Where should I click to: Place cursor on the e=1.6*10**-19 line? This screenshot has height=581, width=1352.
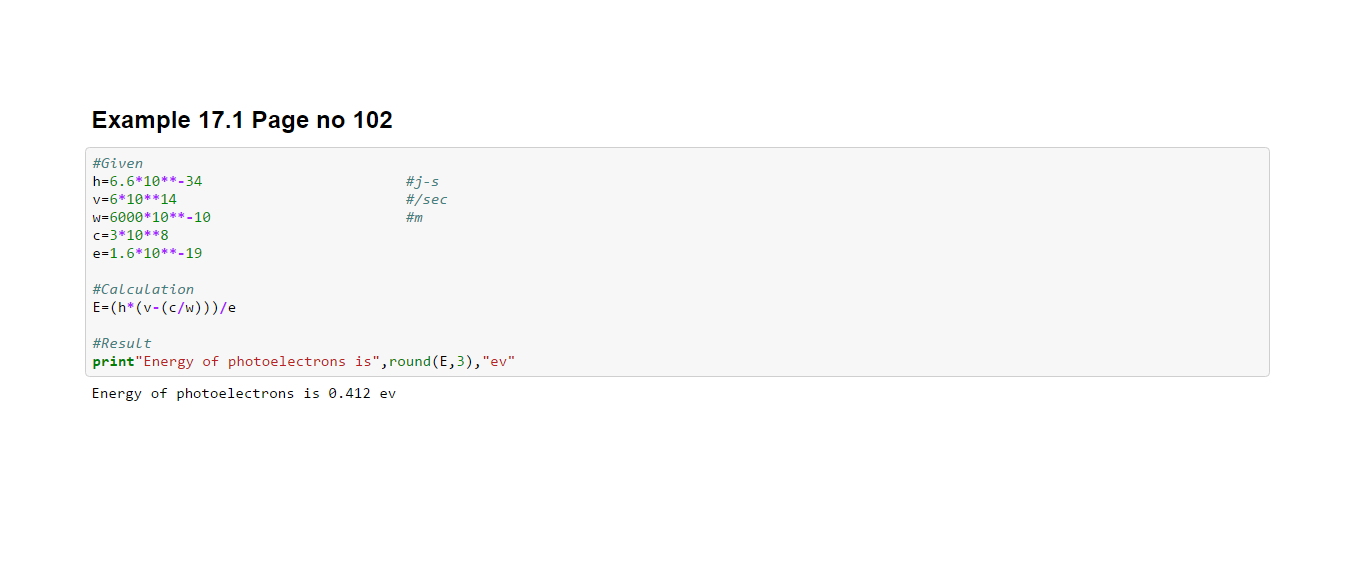[x=147, y=253]
